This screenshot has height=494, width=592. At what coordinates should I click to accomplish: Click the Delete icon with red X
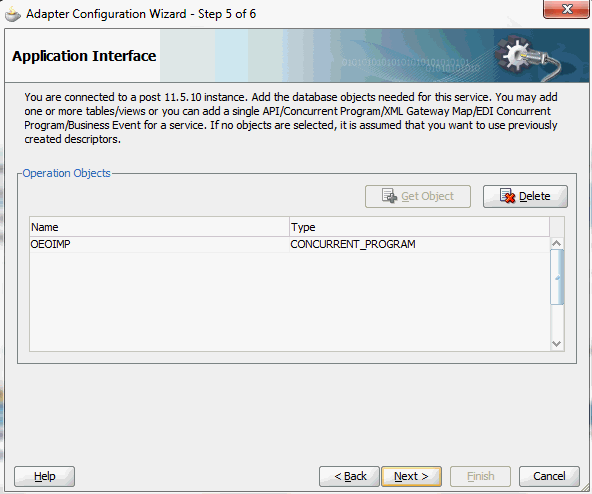pyautogui.click(x=507, y=196)
